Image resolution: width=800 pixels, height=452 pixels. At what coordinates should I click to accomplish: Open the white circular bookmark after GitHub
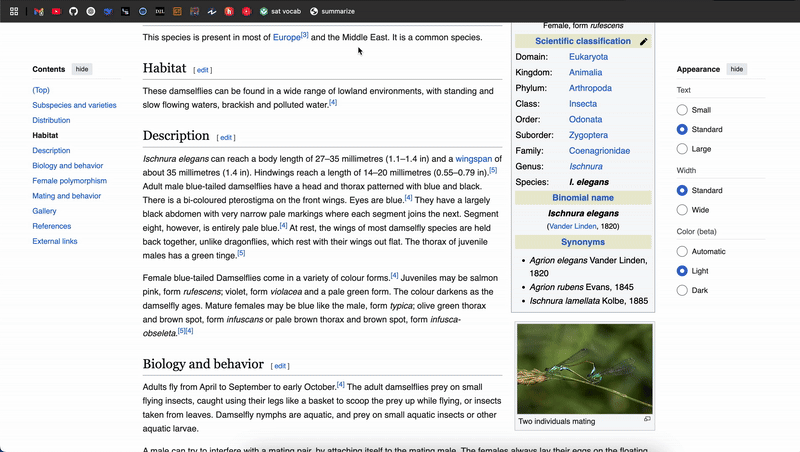point(91,11)
